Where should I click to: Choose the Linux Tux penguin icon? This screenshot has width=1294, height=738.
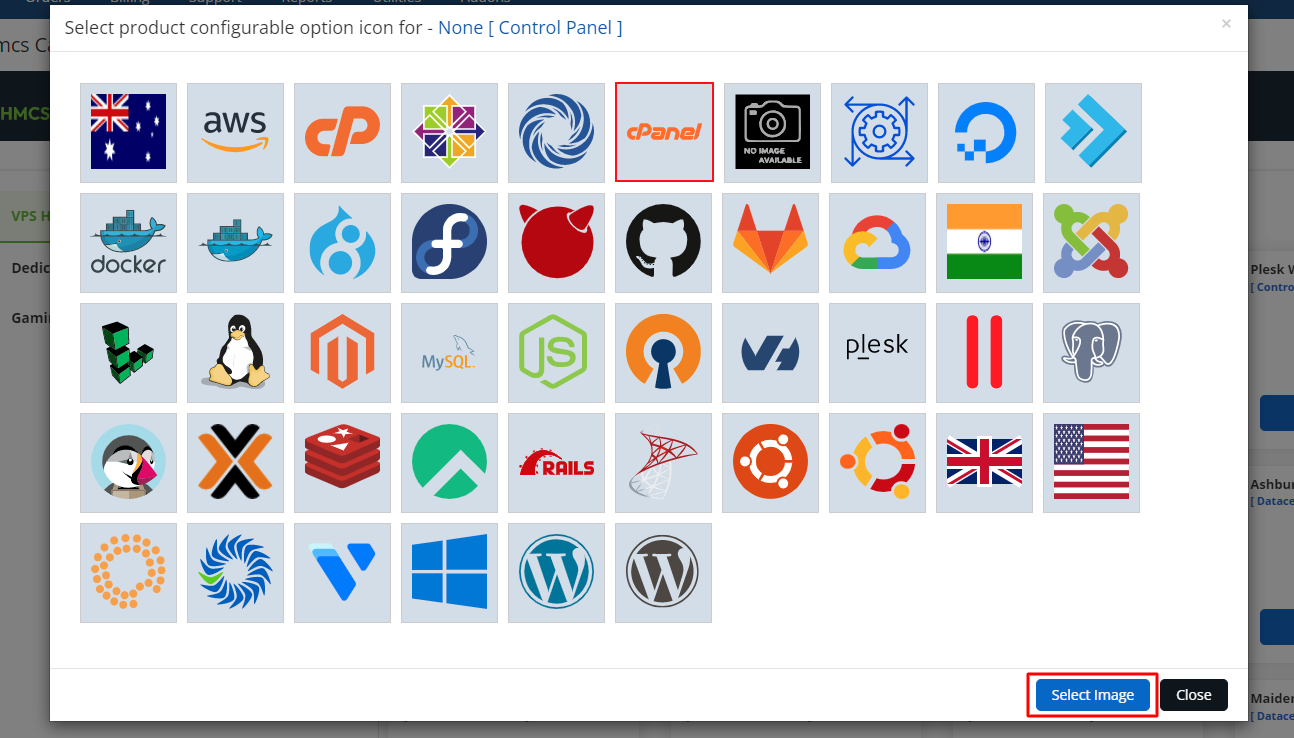[235, 352]
